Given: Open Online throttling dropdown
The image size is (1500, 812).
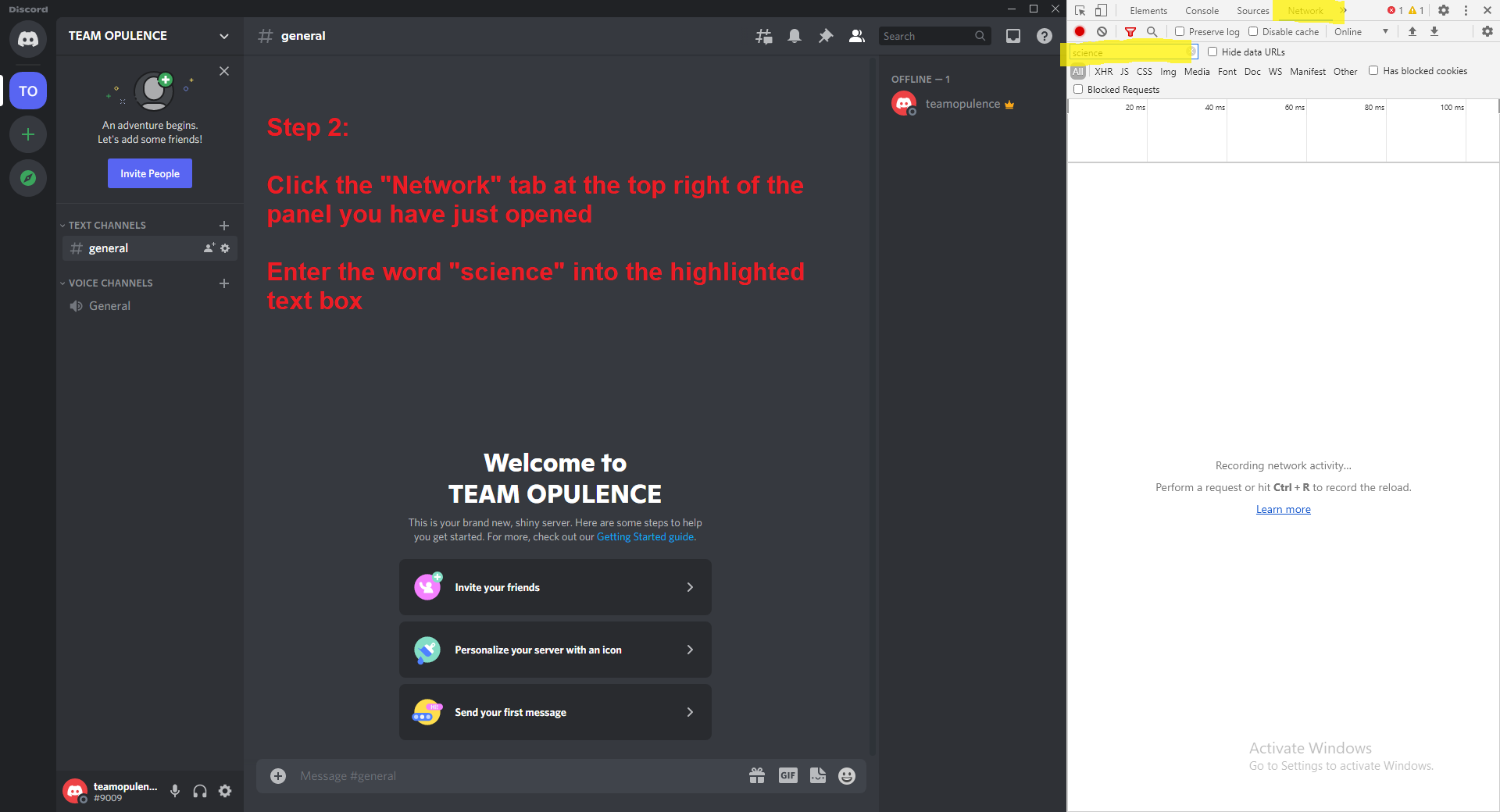Looking at the screenshot, I should coord(1361,31).
